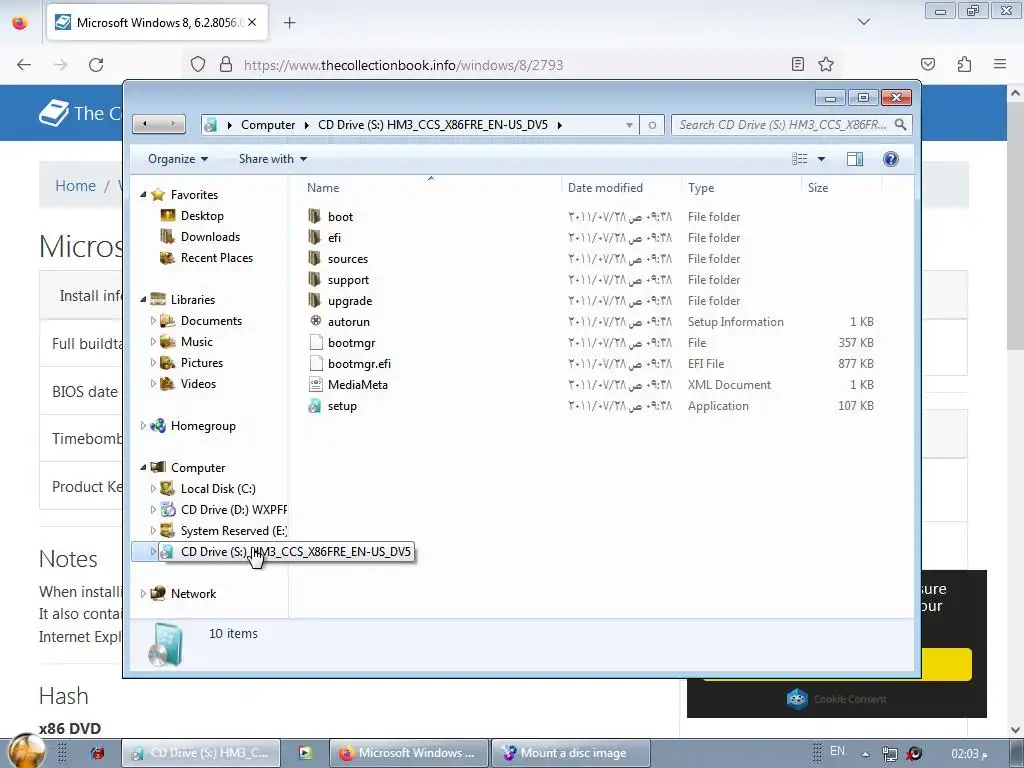Open the Start menu orb

26,751
